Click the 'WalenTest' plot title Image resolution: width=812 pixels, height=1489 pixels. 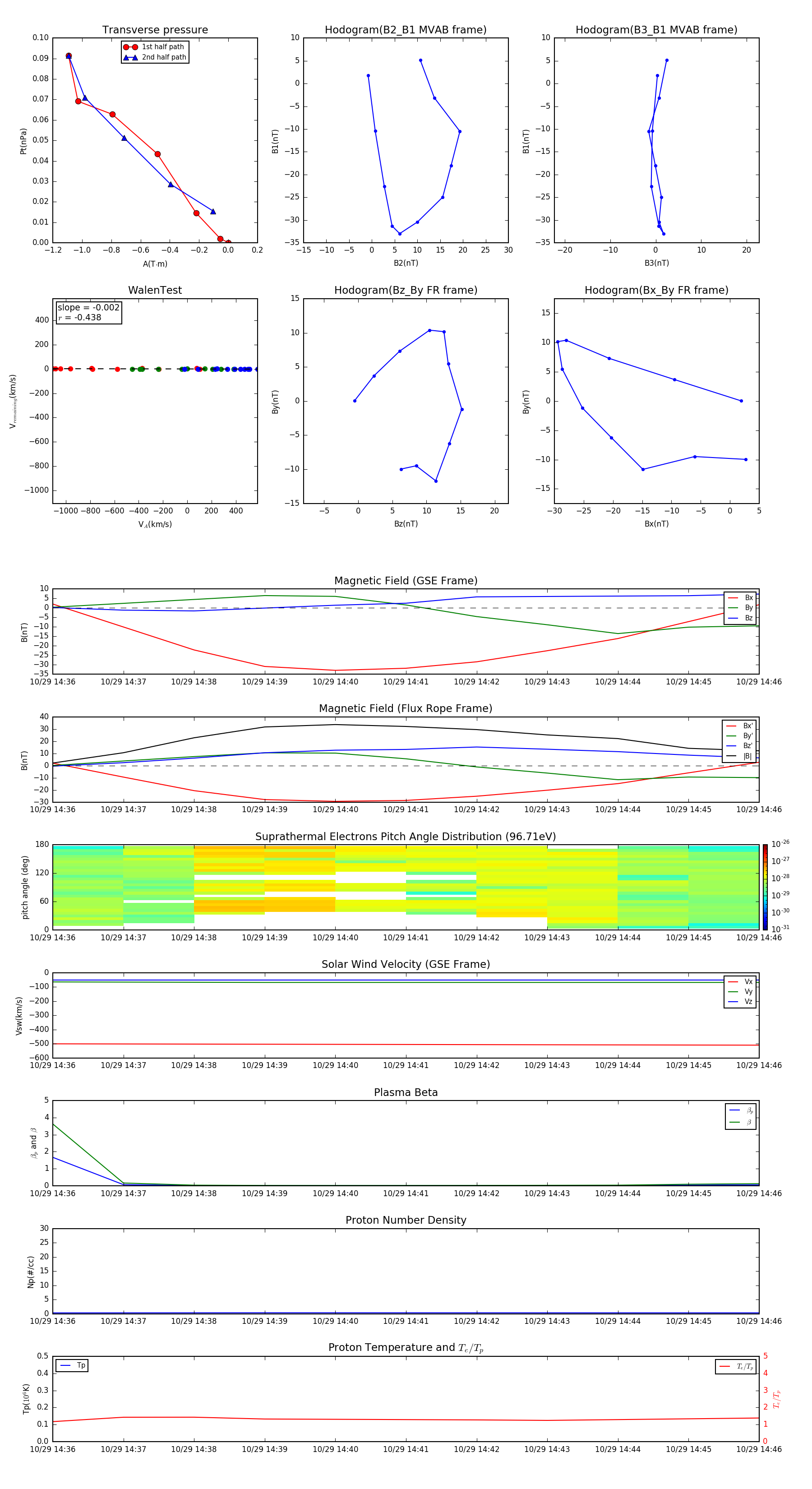pyautogui.click(x=155, y=290)
